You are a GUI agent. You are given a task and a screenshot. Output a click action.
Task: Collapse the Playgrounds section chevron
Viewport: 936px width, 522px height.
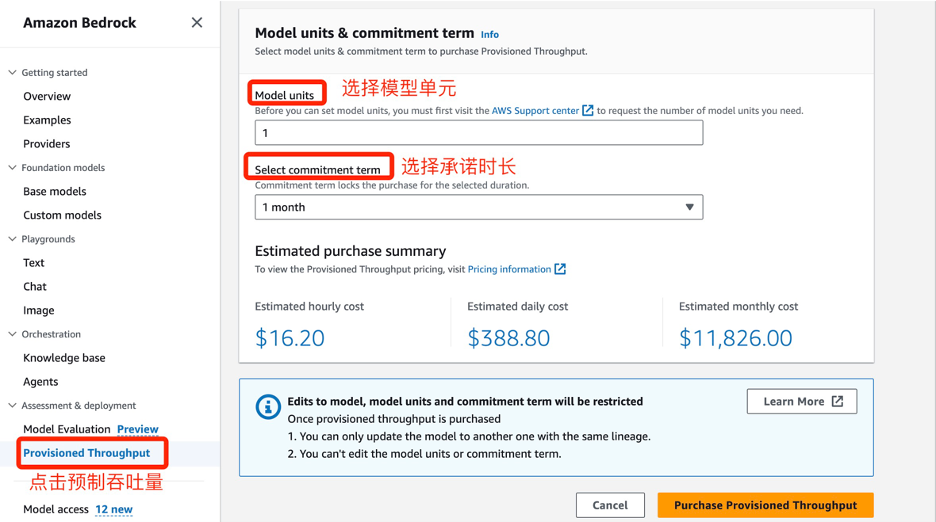coord(12,239)
